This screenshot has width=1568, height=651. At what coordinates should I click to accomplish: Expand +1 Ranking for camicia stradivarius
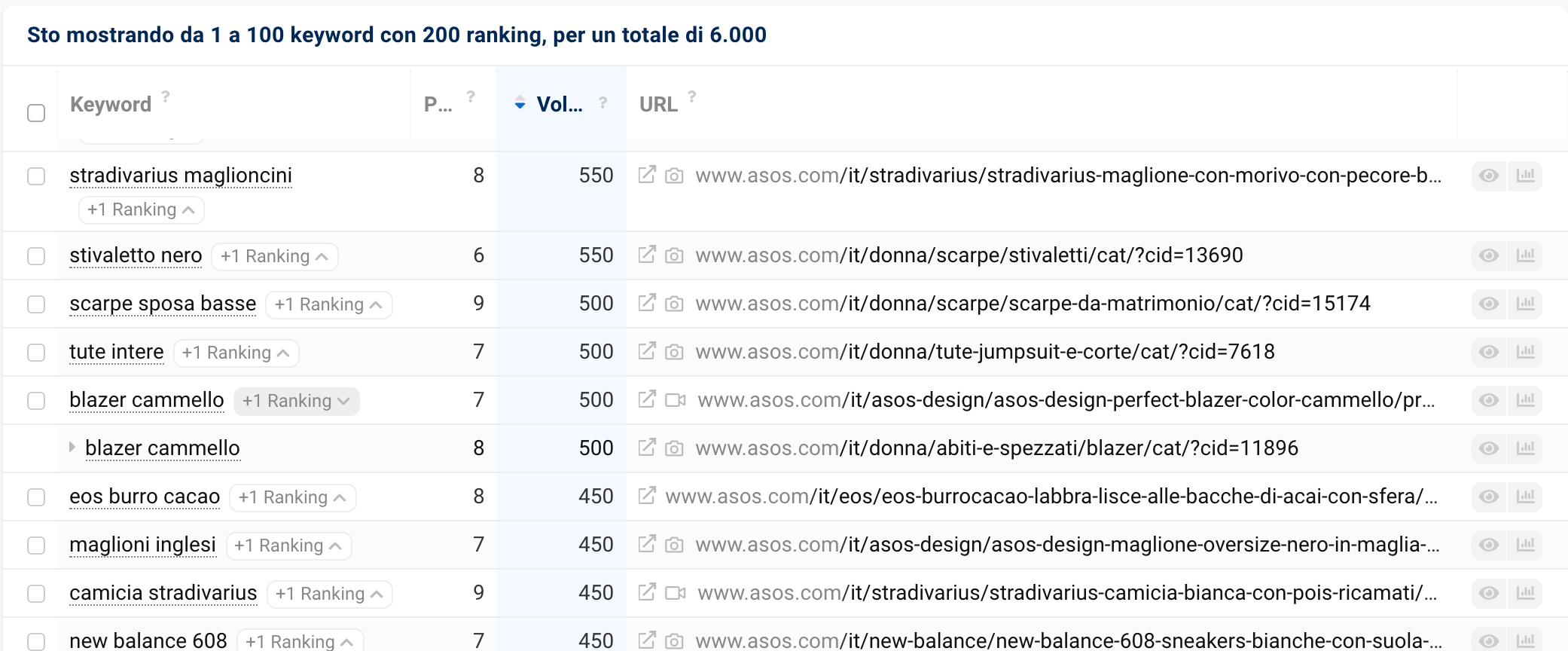(x=330, y=594)
